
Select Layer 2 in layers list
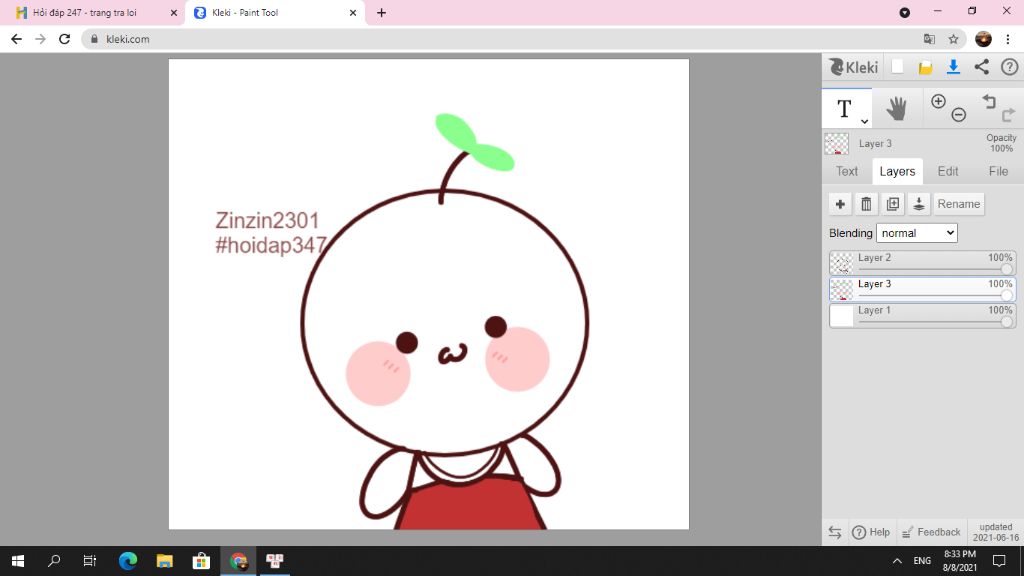coord(922,263)
